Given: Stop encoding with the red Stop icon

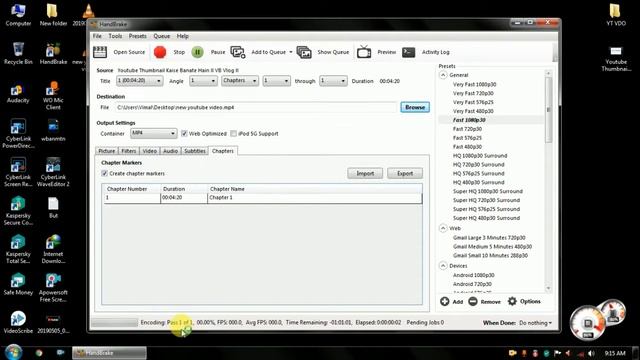Looking at the screenshot, I should [160, 52].
